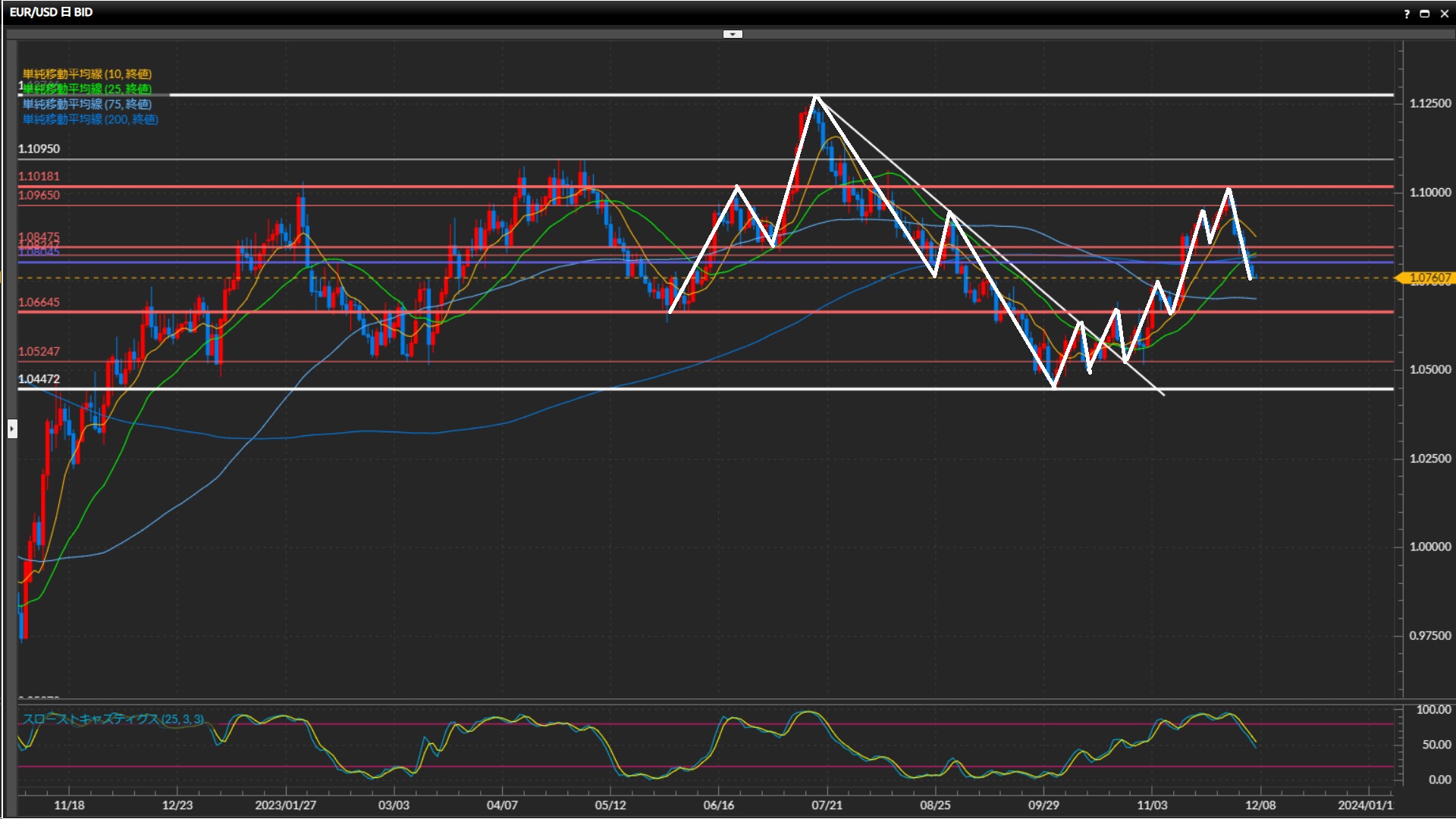This screenshot has width=1456, height=819.
Task: Maximize the EUR/USD chart window
Action: (x=1425, y=14)
